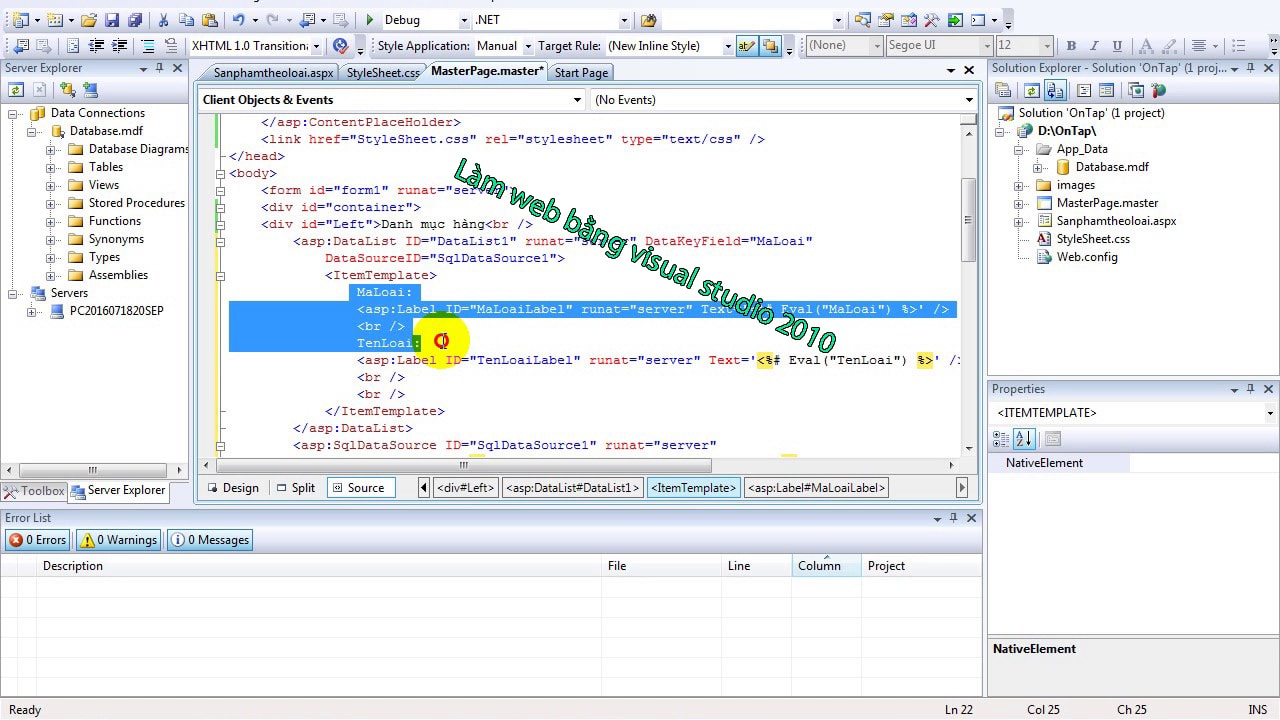The width and height of the screenshot is (1280, 720).
Task: Open the Start Page tab
Action: click(x=580, y=72)
